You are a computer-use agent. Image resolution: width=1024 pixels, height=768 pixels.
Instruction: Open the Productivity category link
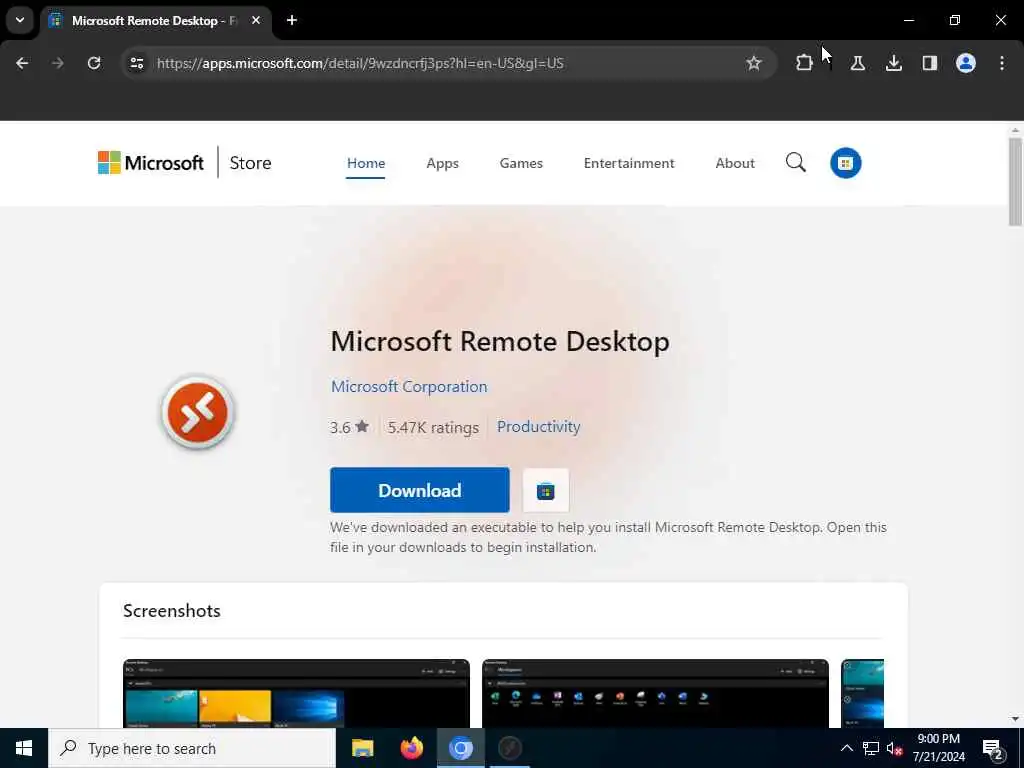pyautogui.click(x=538, y=426)
